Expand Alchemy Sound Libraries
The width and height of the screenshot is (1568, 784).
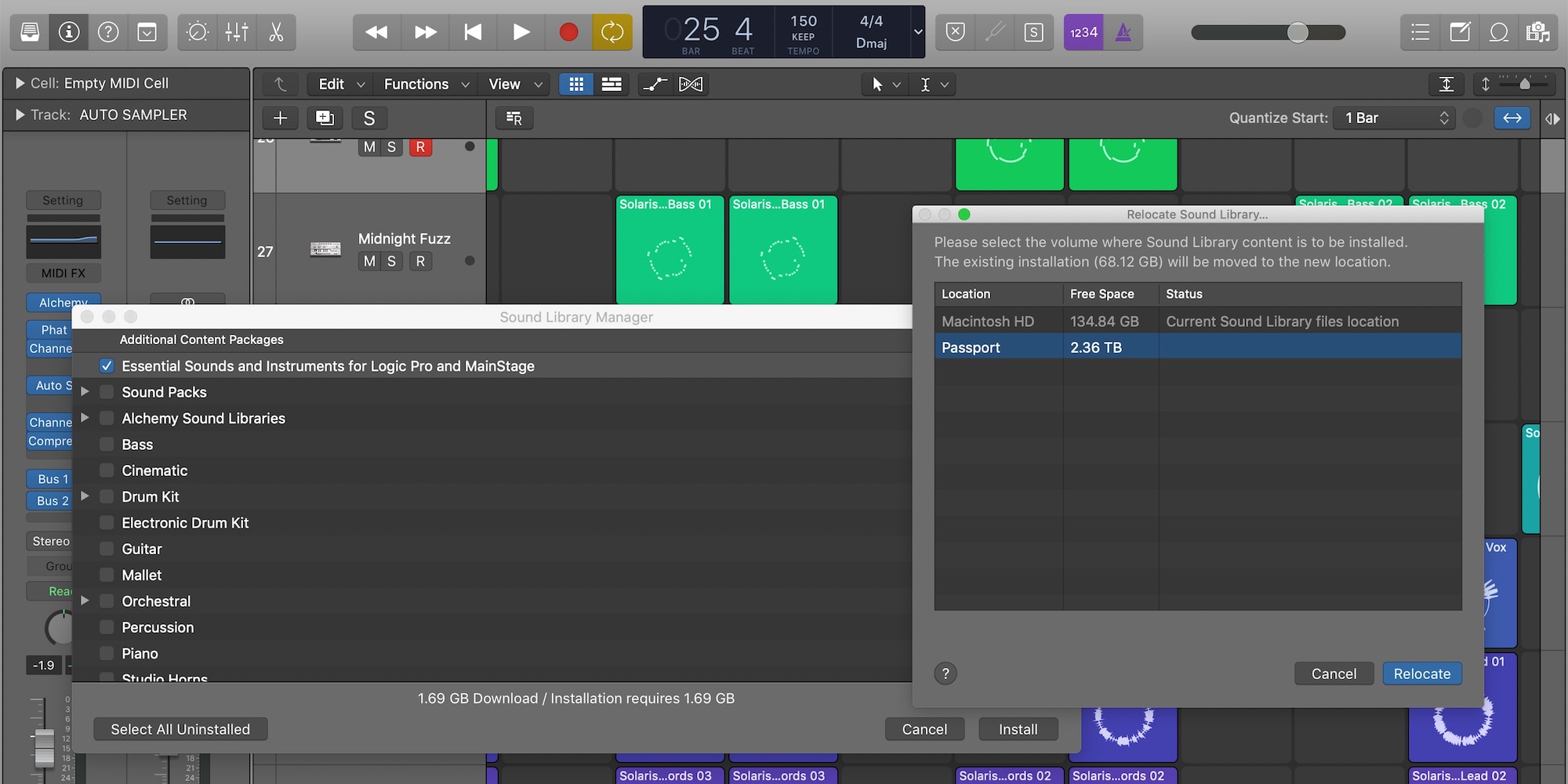(x=85, y=418)
